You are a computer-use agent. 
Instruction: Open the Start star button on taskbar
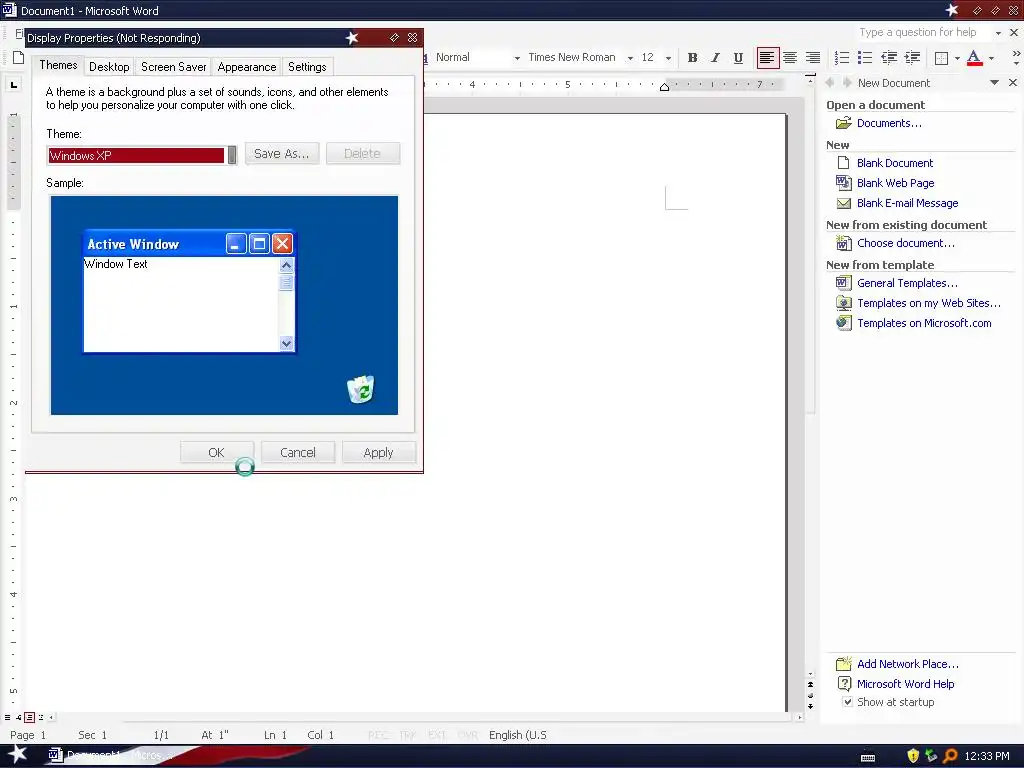click(x=17, y=754)
